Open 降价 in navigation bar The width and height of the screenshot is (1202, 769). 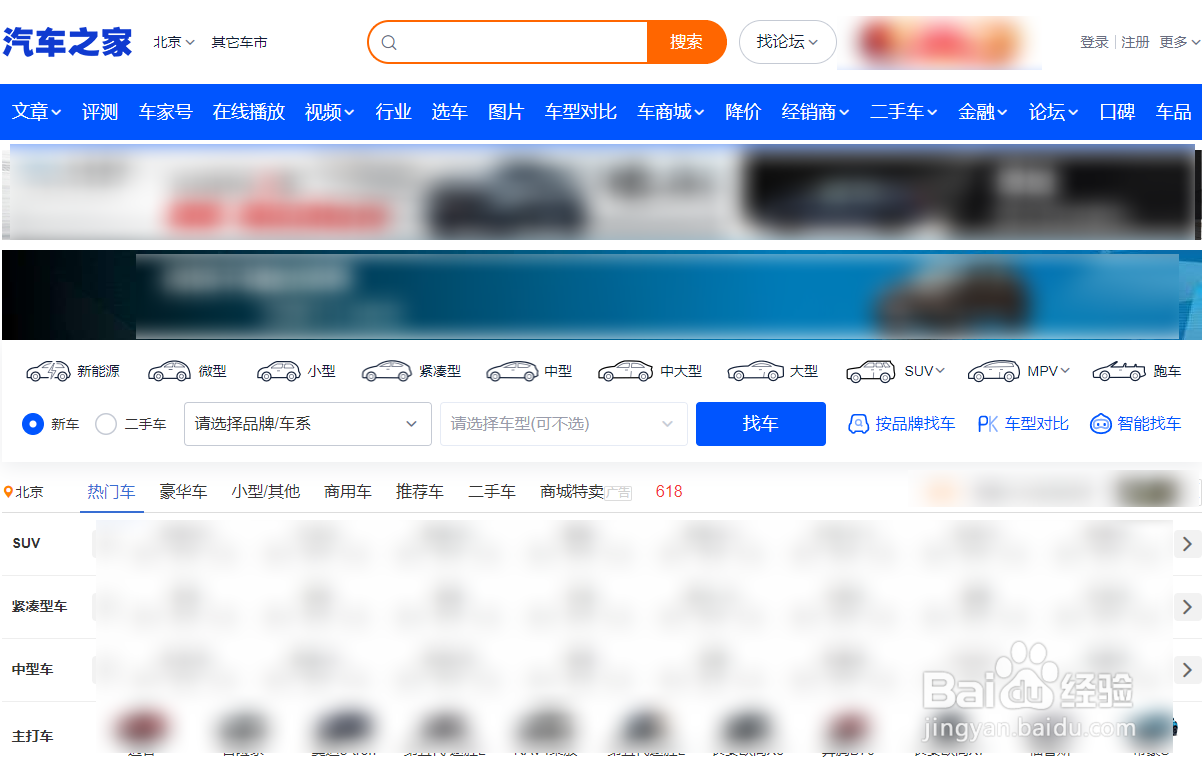[743, 112]
